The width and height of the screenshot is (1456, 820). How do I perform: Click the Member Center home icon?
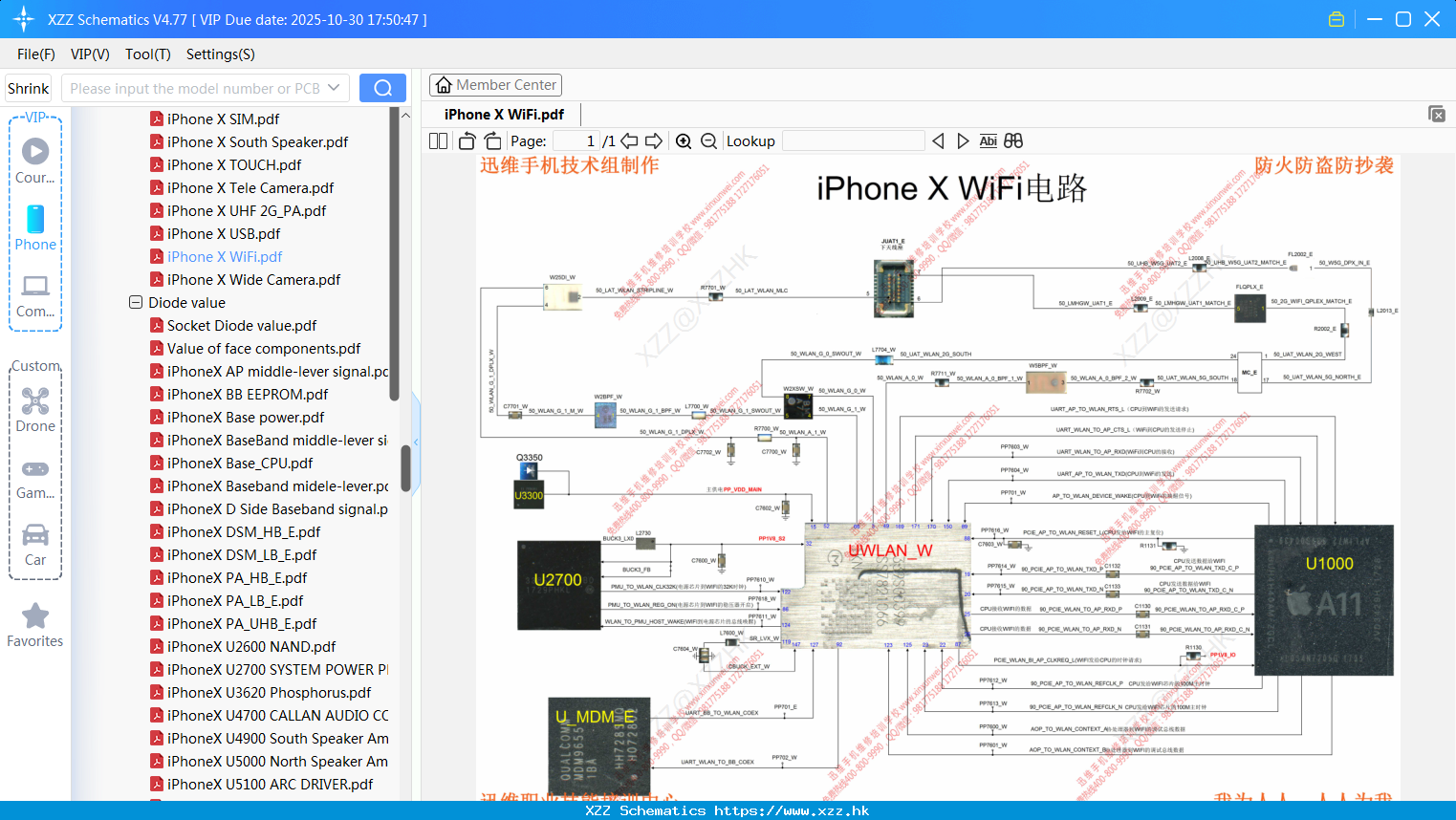point(444,85)
